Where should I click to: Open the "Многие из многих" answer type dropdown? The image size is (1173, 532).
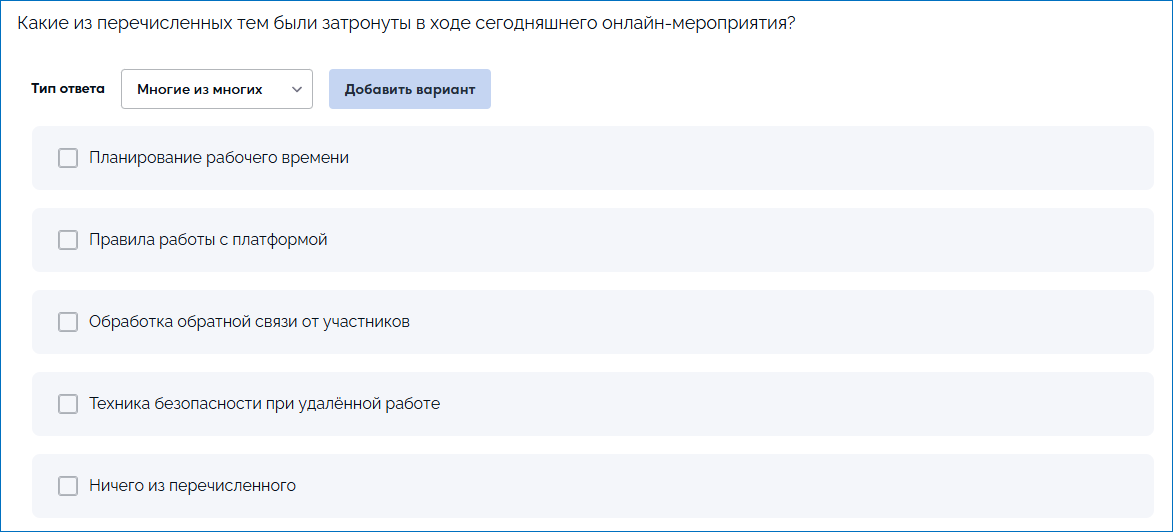tap(216, 89)
